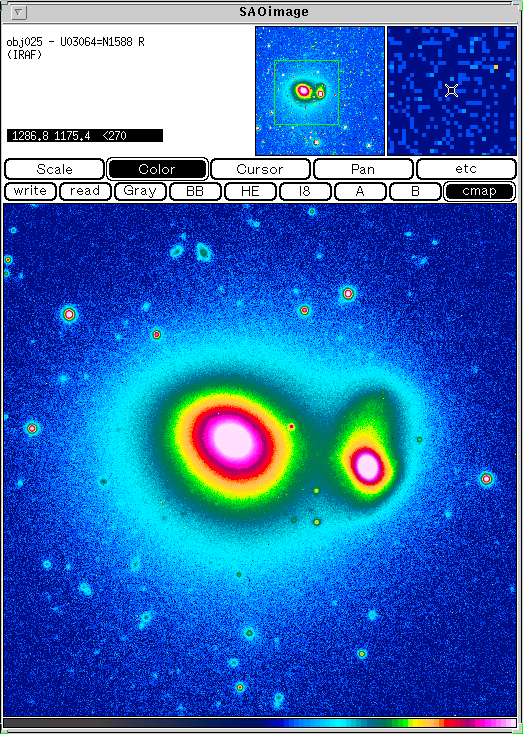Click the green pan box in overview thumbnail
This screenshot has width=523, height=734.
(x=306, y=92)
